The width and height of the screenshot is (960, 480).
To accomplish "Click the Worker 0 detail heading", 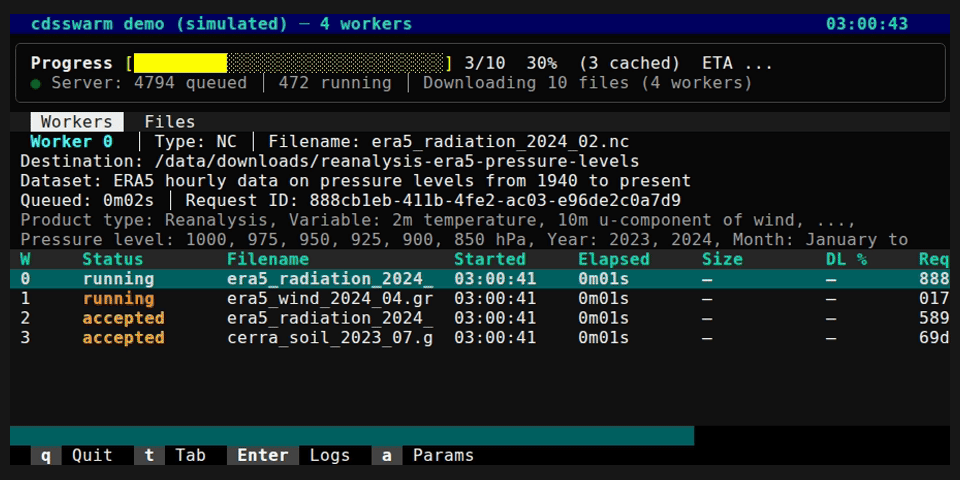I will point(72,142).
